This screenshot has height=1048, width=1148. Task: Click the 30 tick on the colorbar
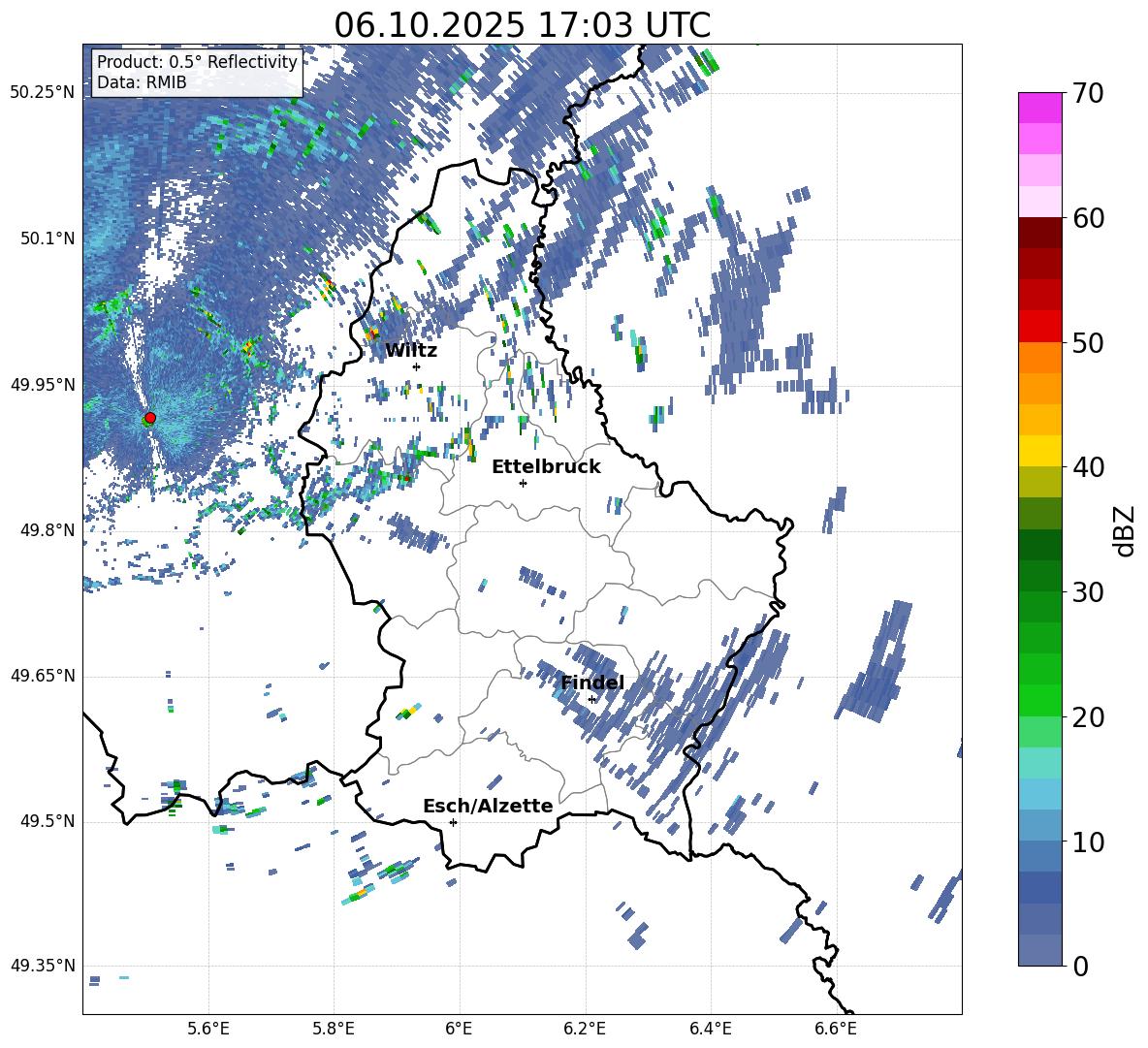[x=1087, y=592]
